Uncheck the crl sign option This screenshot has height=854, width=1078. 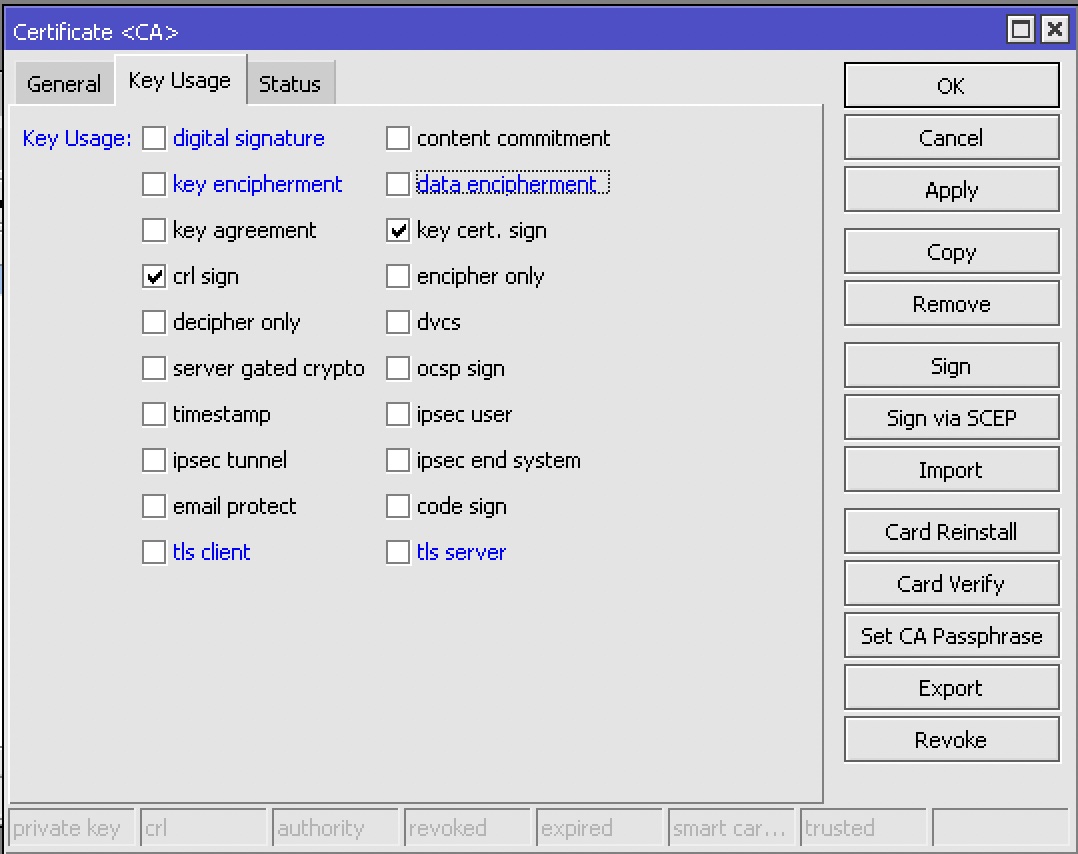154,277
